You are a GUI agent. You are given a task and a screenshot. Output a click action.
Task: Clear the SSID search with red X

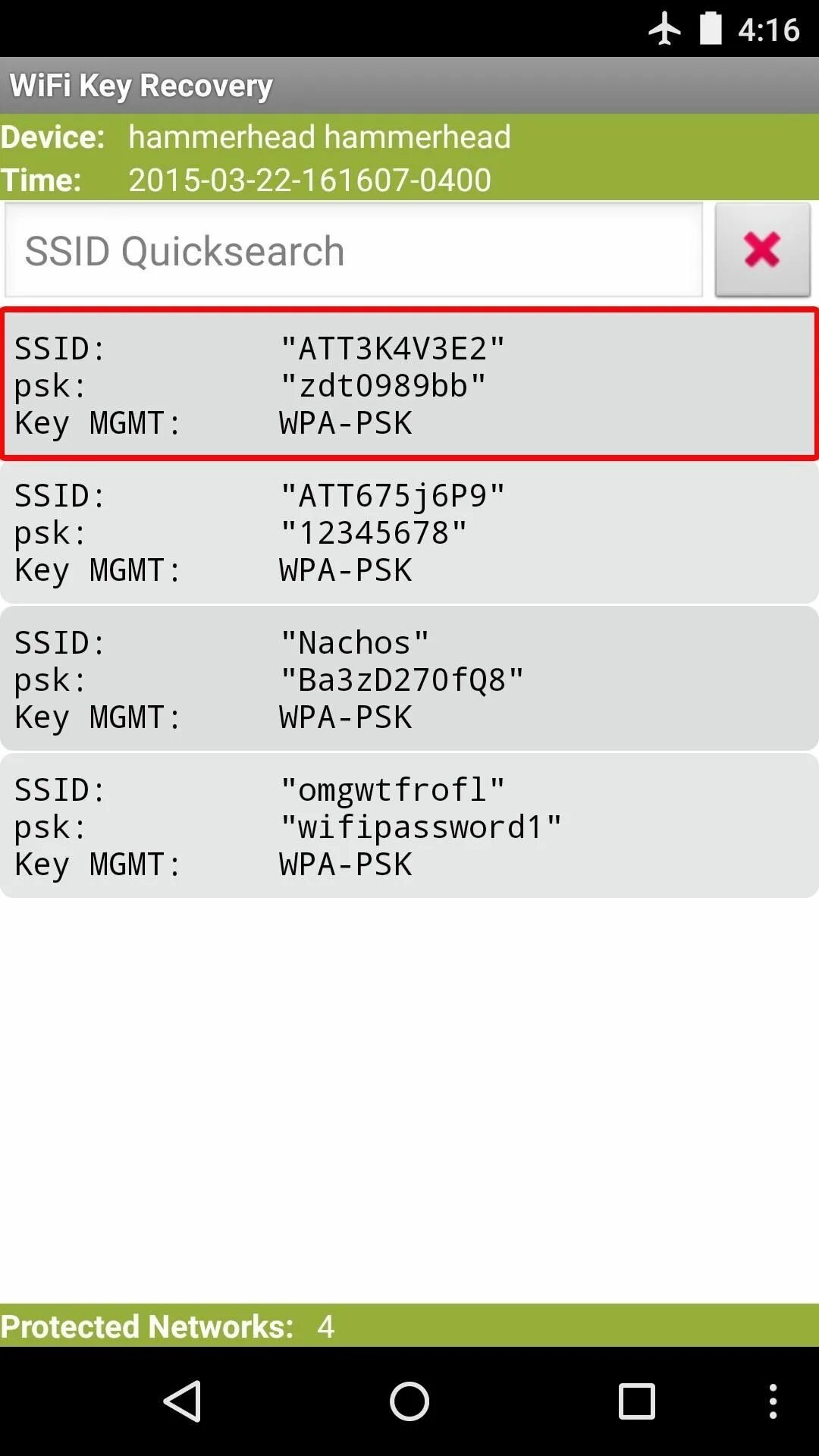[x=762, y=249]
